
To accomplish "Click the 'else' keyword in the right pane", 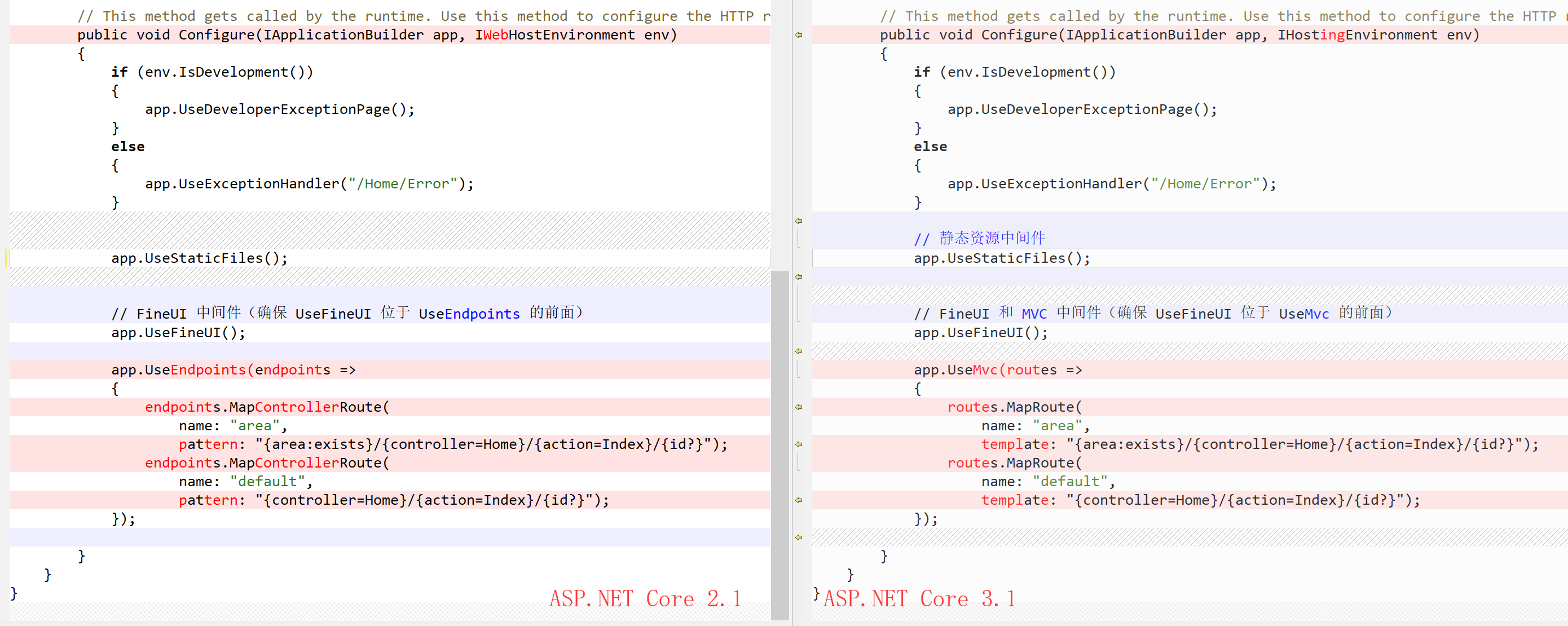I will pos(930,147).
